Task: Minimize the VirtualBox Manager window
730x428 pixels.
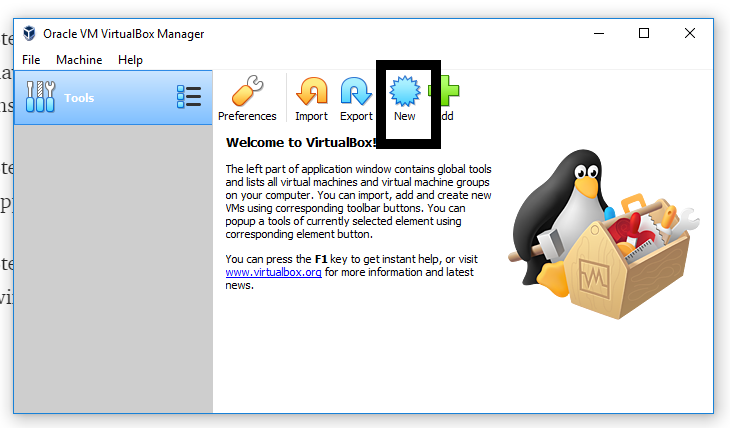Action: [599, 34]
